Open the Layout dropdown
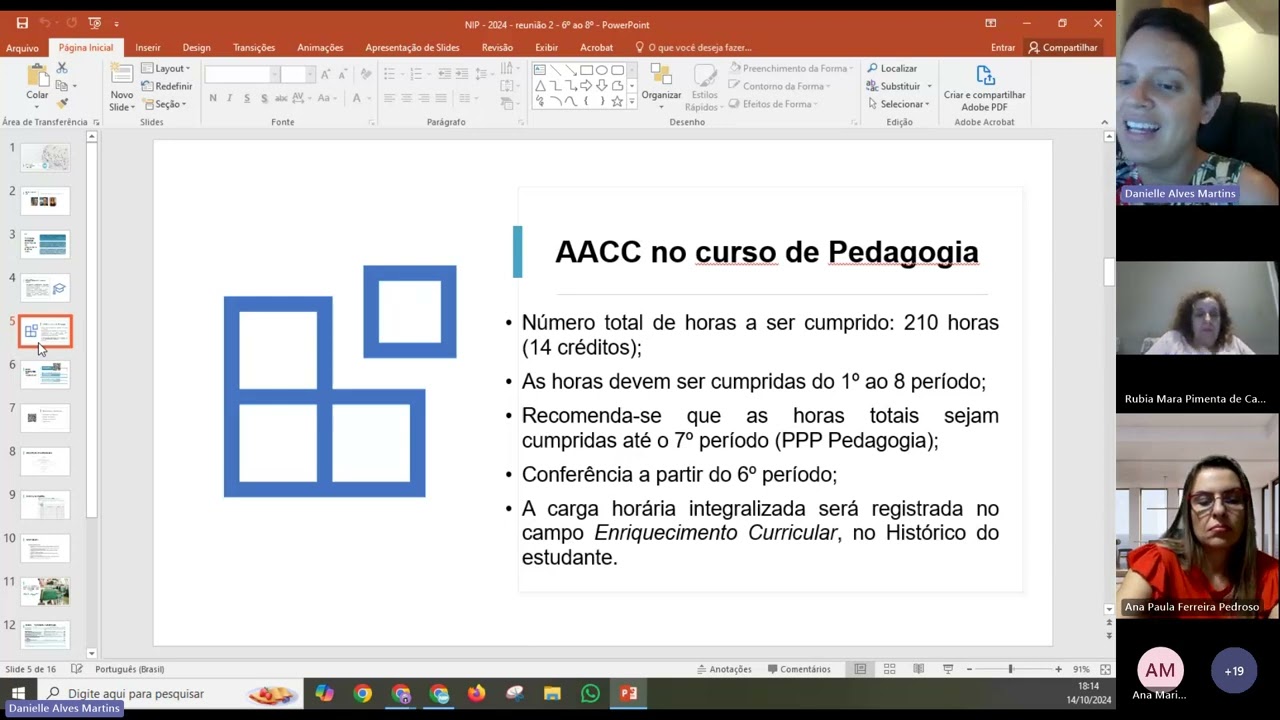The image size is (1280, 720). [166, 69]
